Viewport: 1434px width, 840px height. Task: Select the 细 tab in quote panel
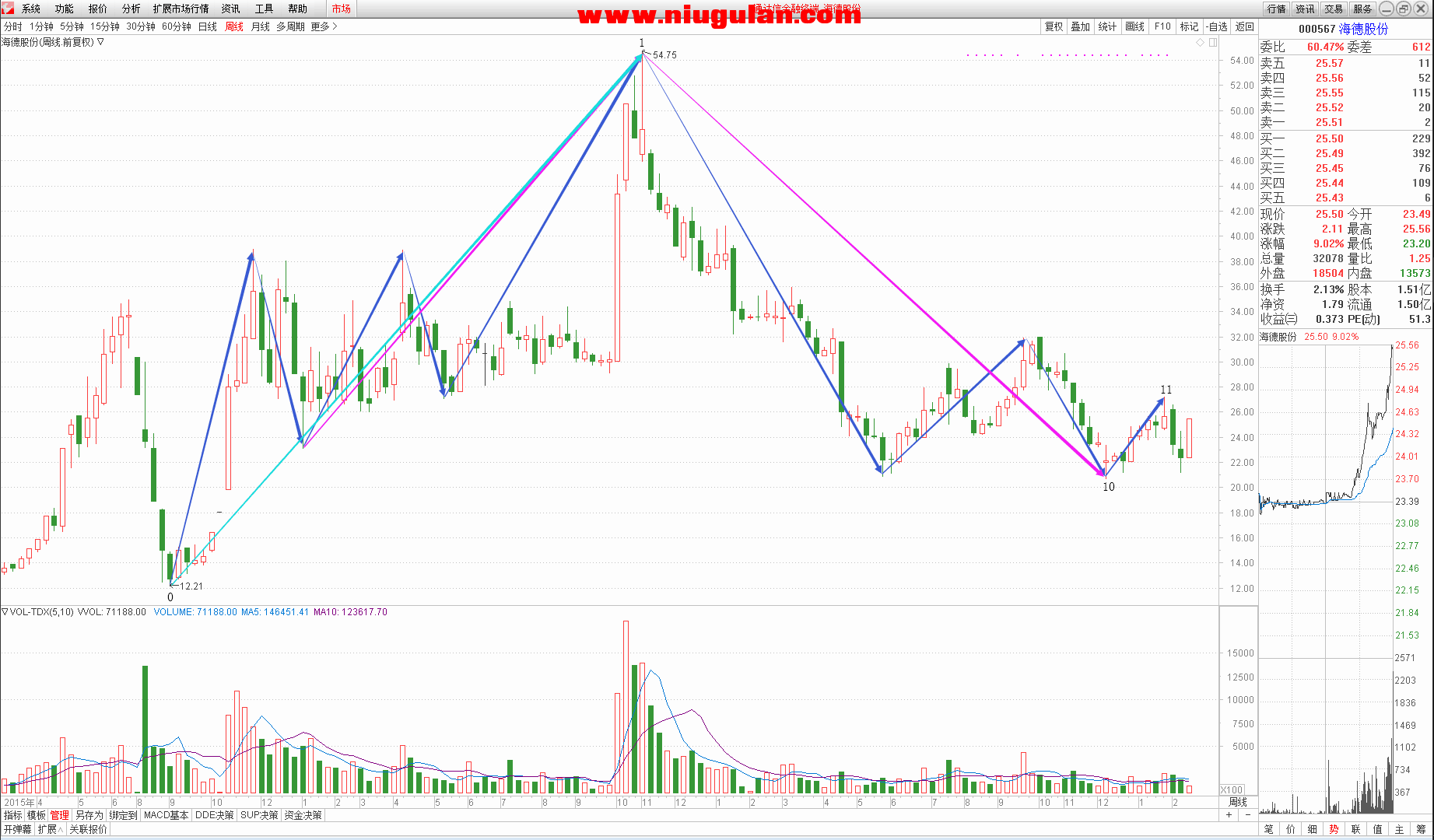1313,829
